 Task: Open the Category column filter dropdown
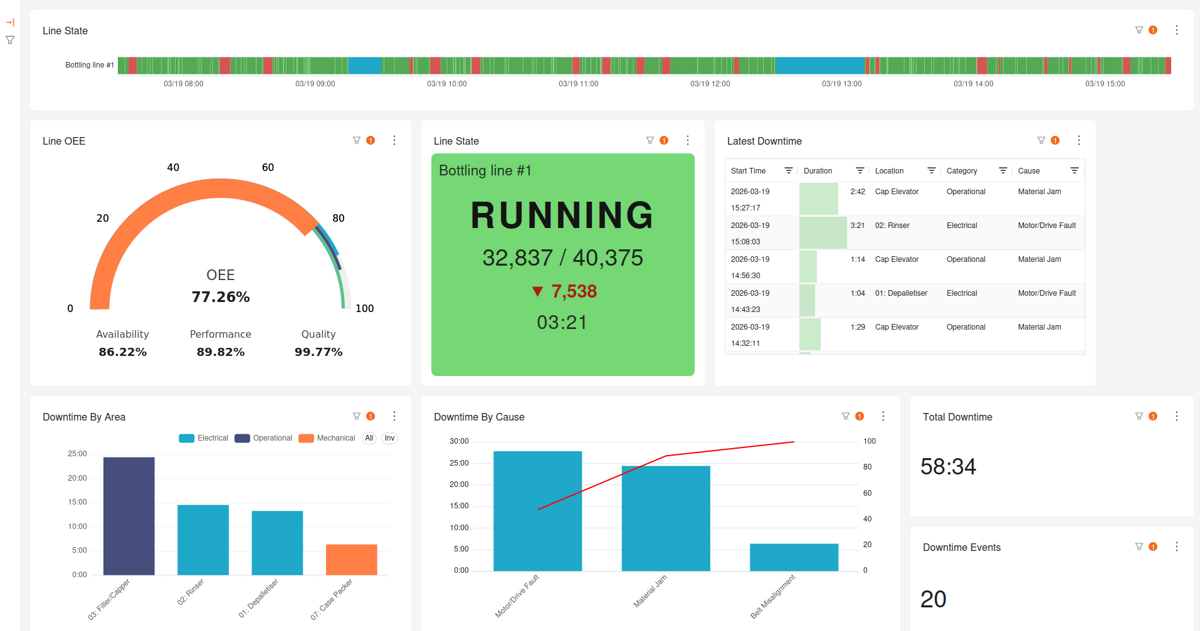pos(1002,170)
